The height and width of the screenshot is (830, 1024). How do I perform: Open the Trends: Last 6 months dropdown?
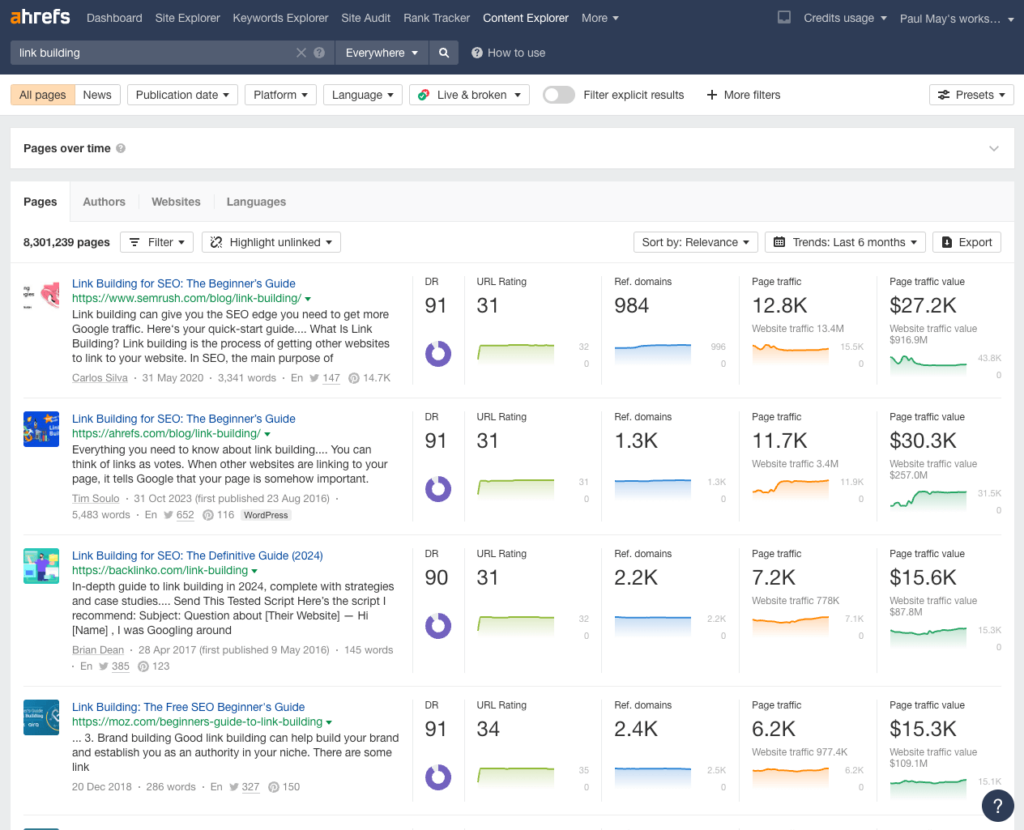[845, 242]
